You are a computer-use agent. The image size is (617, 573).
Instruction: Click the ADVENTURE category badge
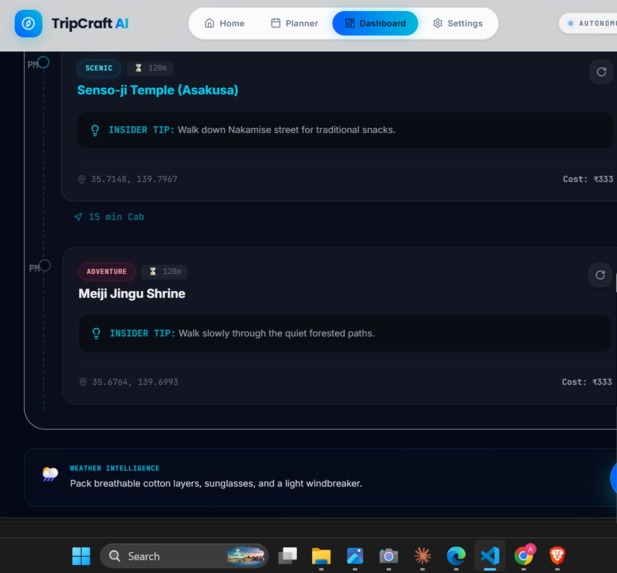pyautogui.click(x=107, y=272)
